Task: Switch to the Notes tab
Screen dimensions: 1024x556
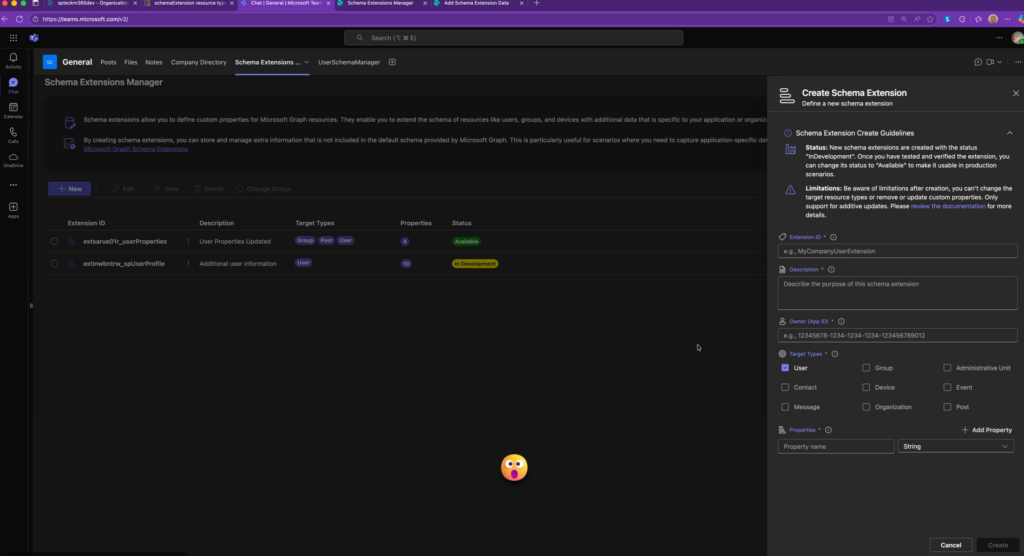Action: (x=153, y=62)
